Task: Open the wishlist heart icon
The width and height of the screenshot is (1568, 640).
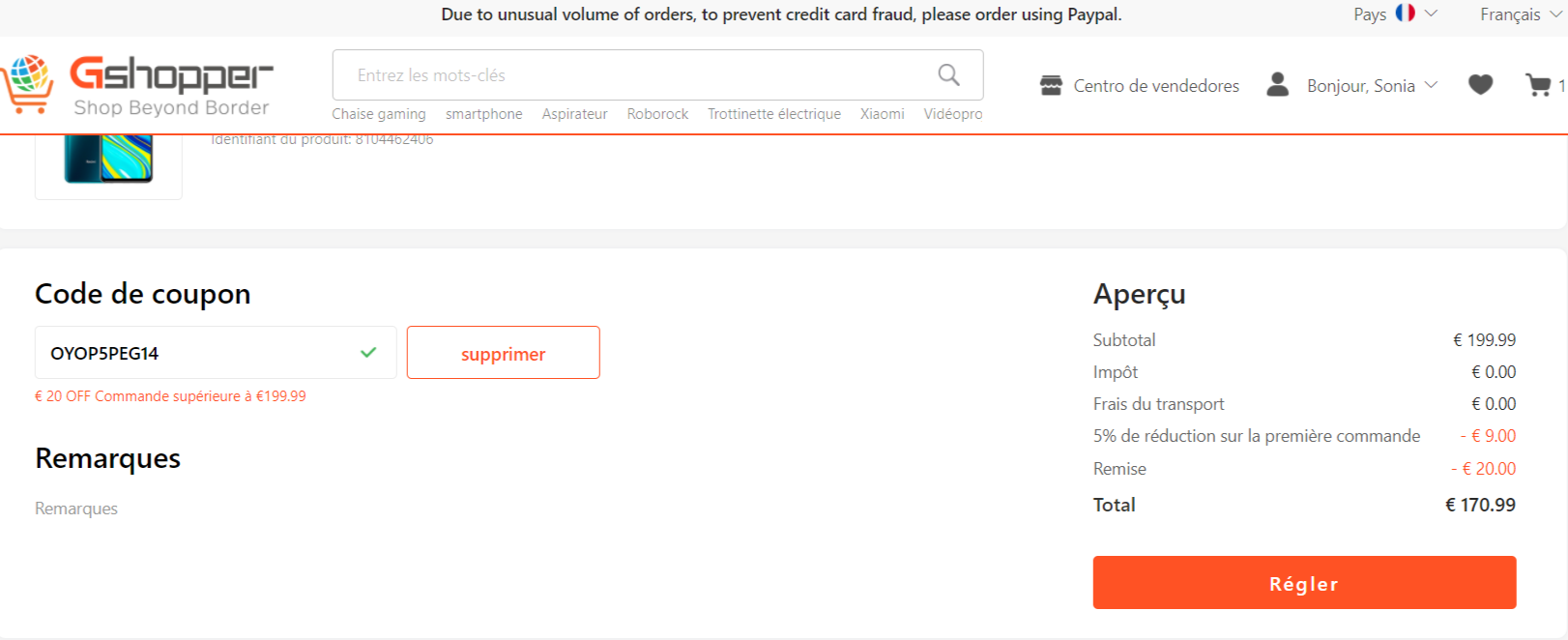Action: [x=1480, y=85]
